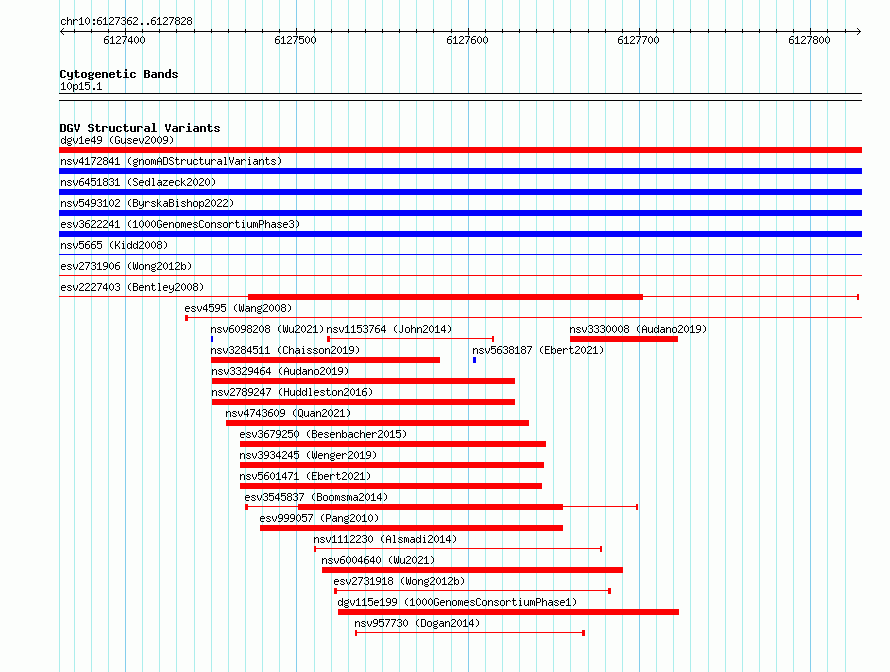Screen dimensions: 890x672
Task: Click the Cytogenetic Bands track title
Action: tap(119, 74)
